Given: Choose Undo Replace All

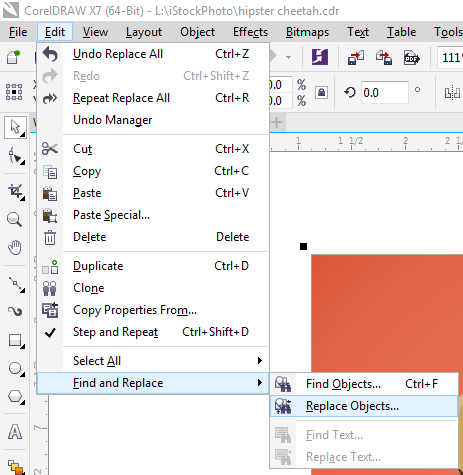Looking at the screenshot, I should tap(153, 54).
